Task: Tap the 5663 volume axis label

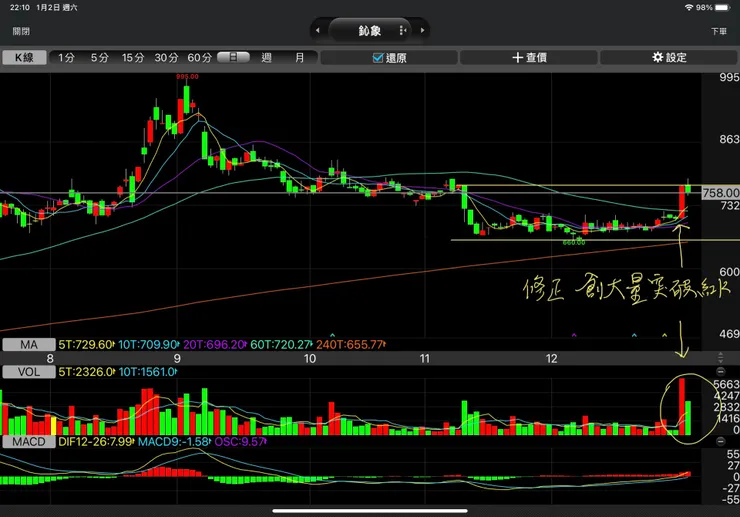Action: 726,384
